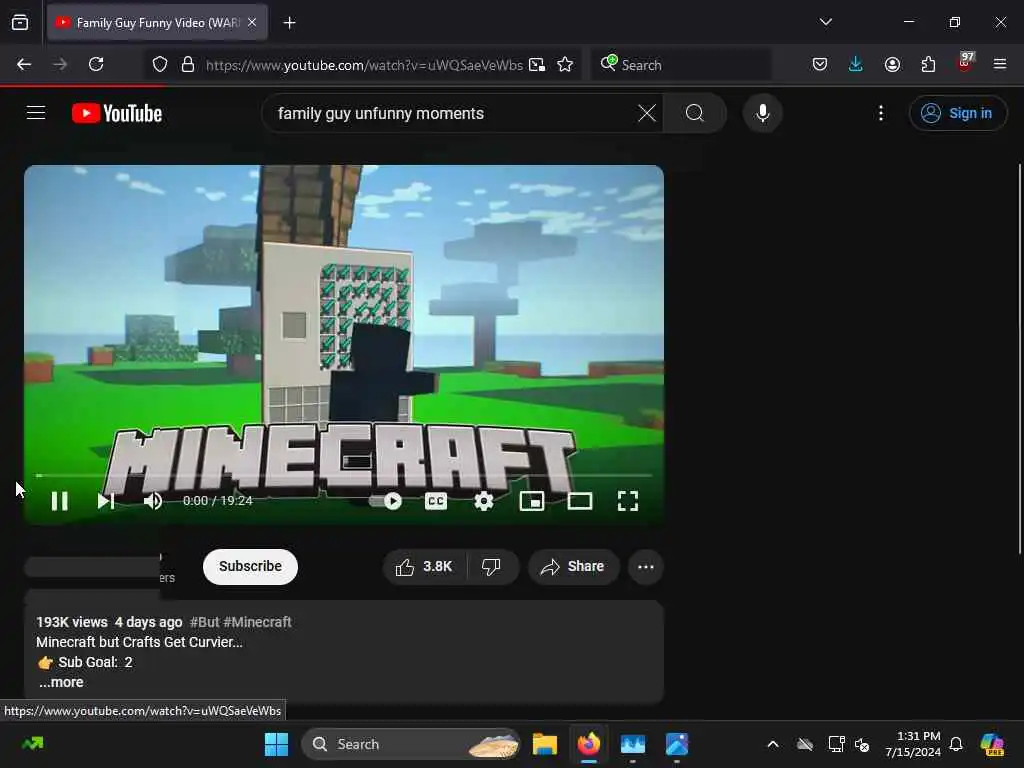Viewport: 1024px width, 768px height.
Task: Submit search with magnifier button
Action: click(695, 113)
